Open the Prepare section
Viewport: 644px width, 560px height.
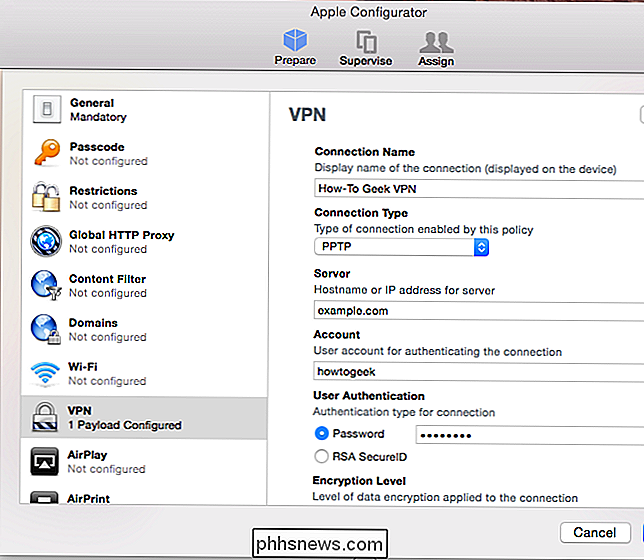point(295,47)
